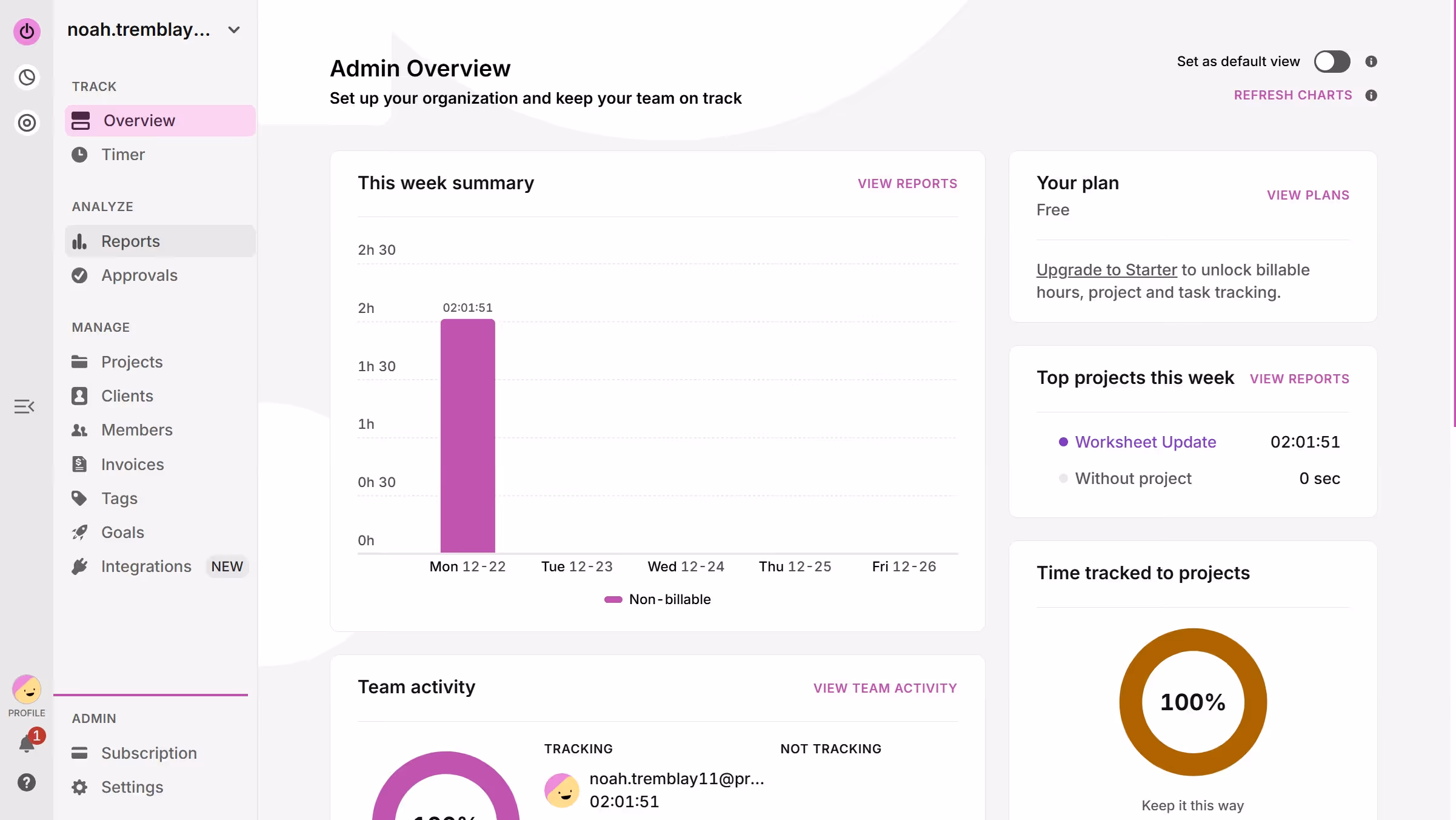Viewport: 1456px width, 820px height.
Task: Click the Settings gear icon
Action: pyautogui.click(x=79, y=787)
